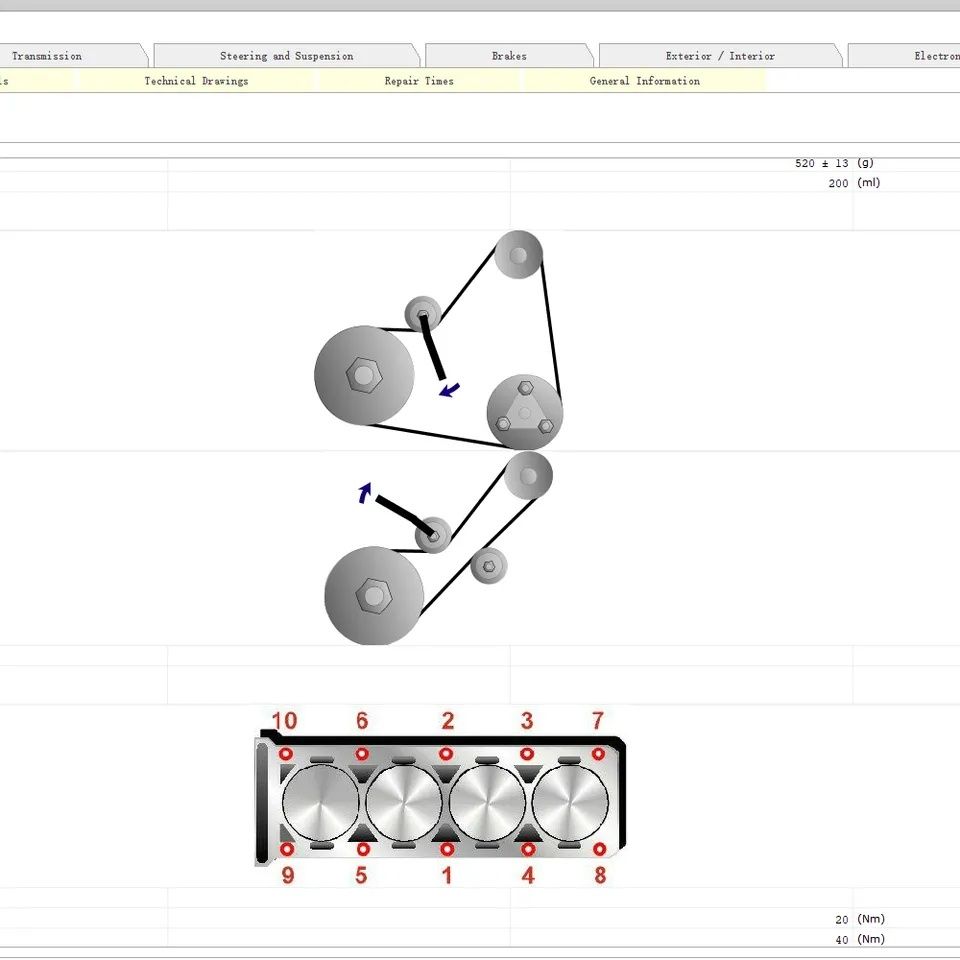Click blue tensioner arrow in upper belt diagram
Image resolution: width=960 pixels, height=960 pixels.
tap(450, 390)
